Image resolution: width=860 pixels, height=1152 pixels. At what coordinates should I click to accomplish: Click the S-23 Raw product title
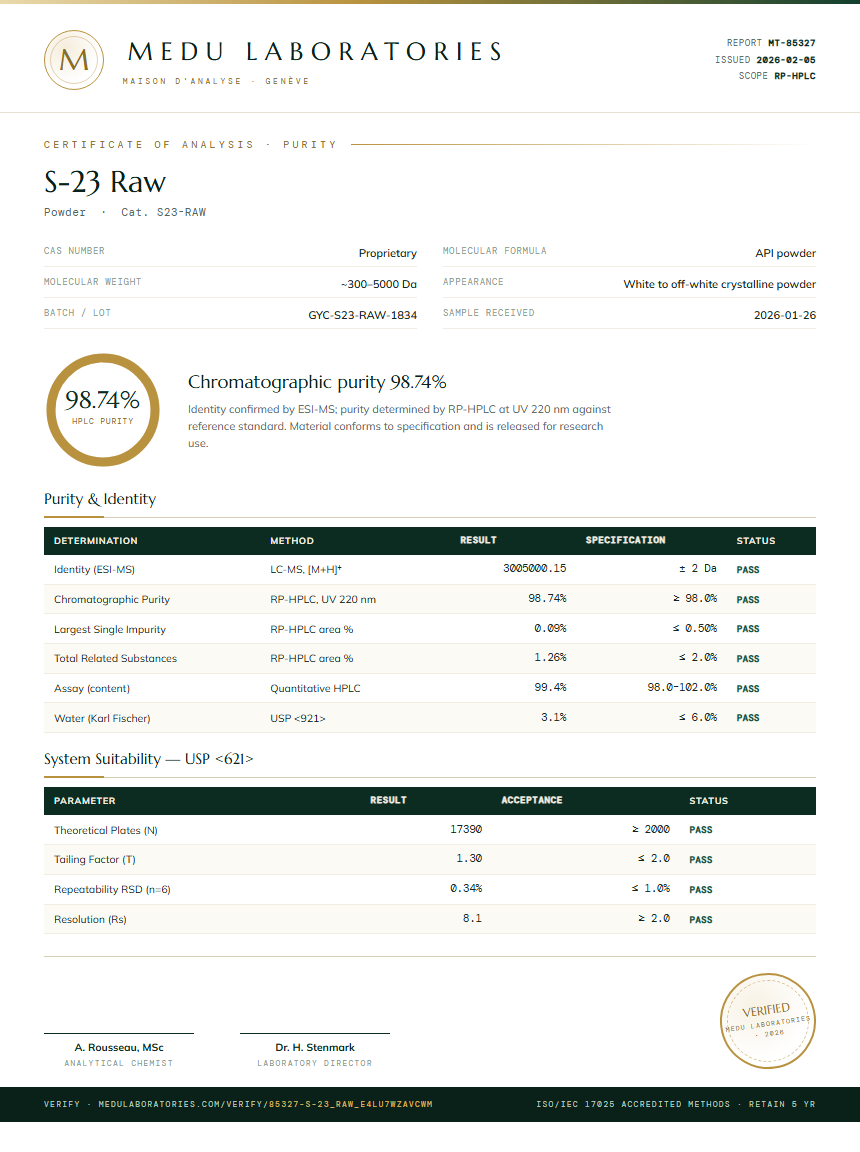tap(105, 181)
